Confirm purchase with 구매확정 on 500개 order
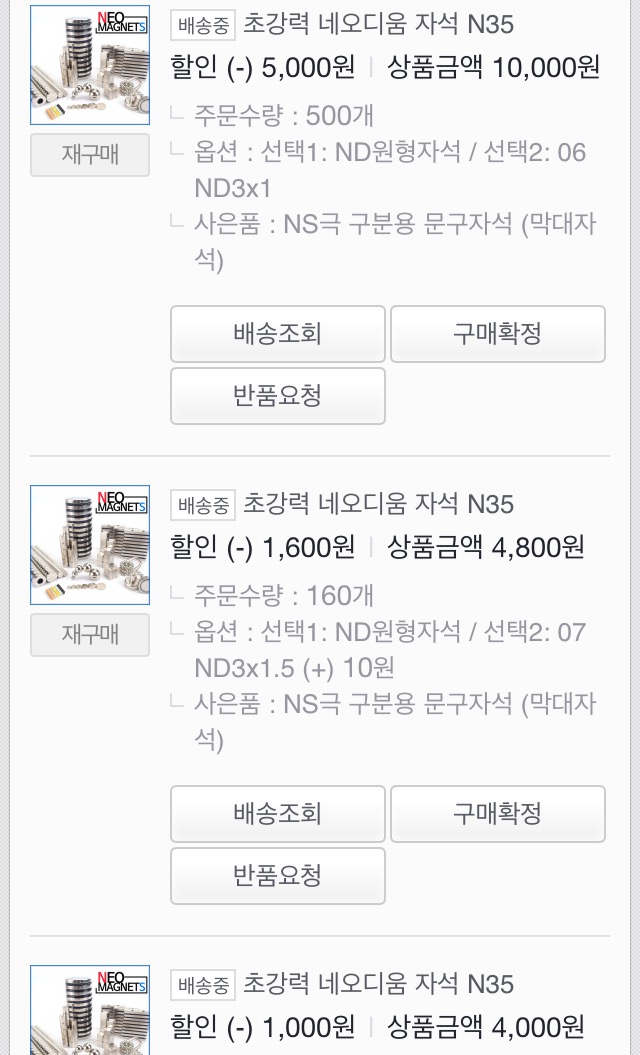 (497, 334)
